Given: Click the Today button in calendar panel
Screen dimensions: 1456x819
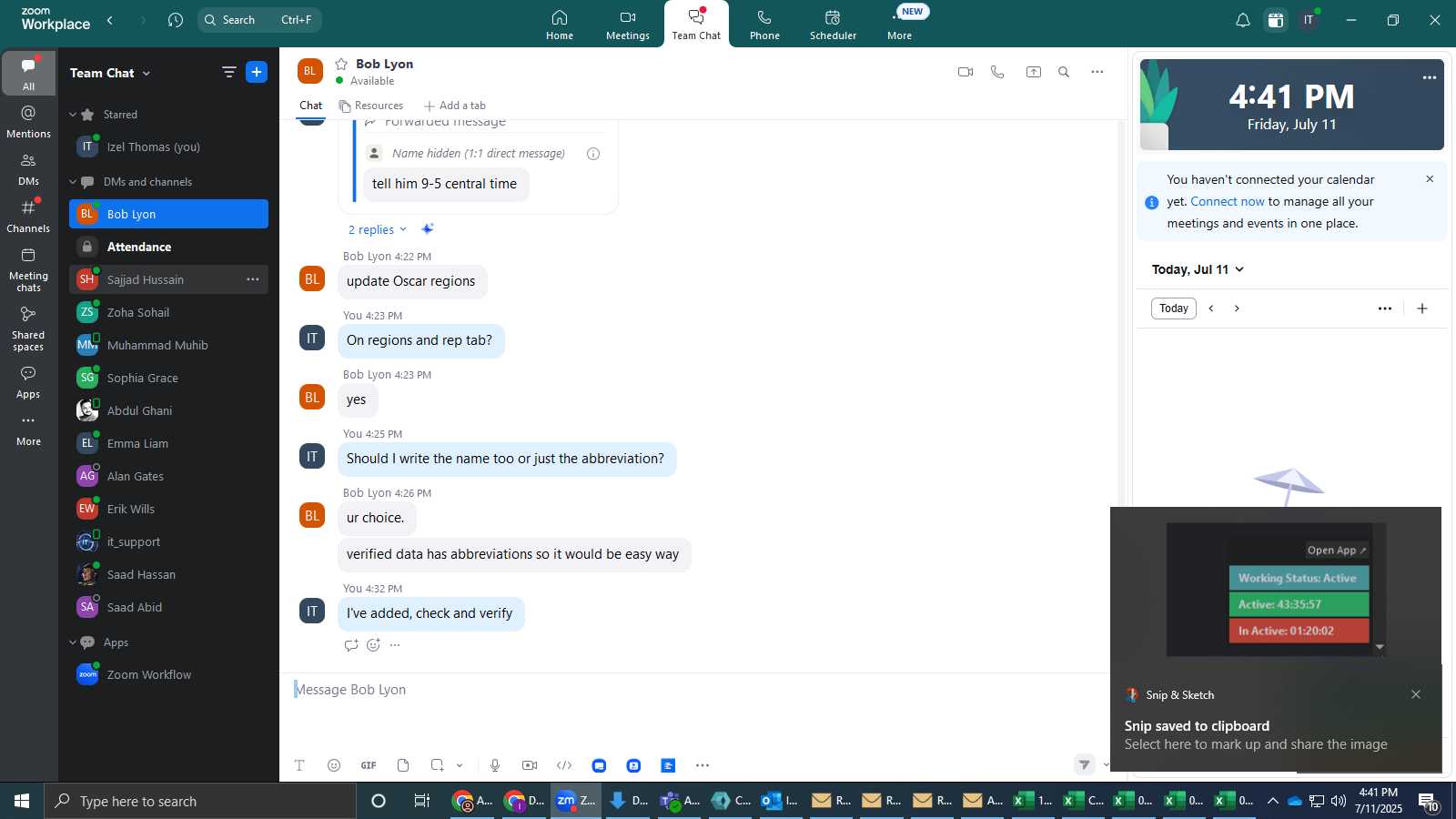Looking at the screenshot, I should tap(1174, 308).
